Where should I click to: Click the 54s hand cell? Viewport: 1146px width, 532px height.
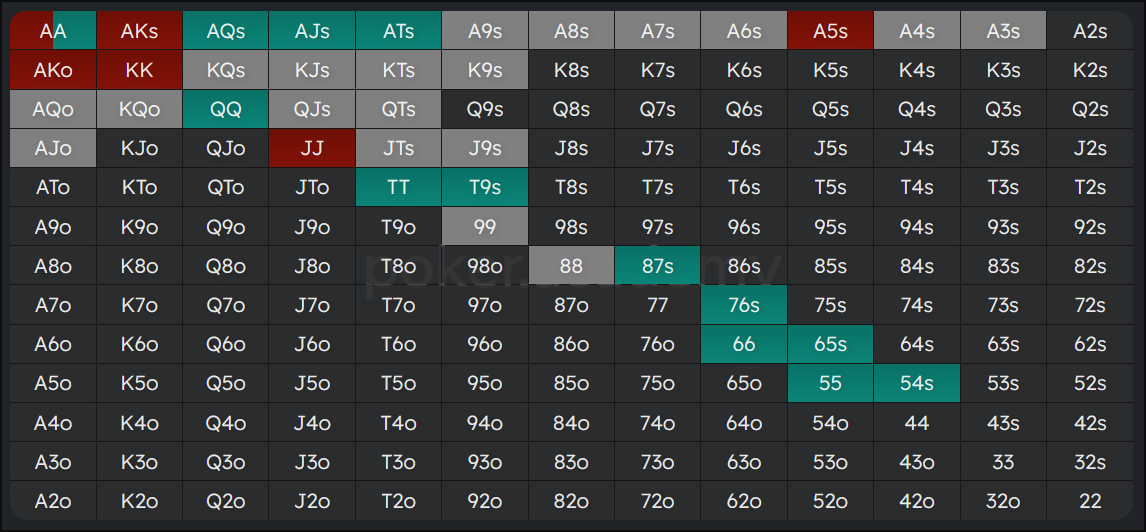[916, 383]
